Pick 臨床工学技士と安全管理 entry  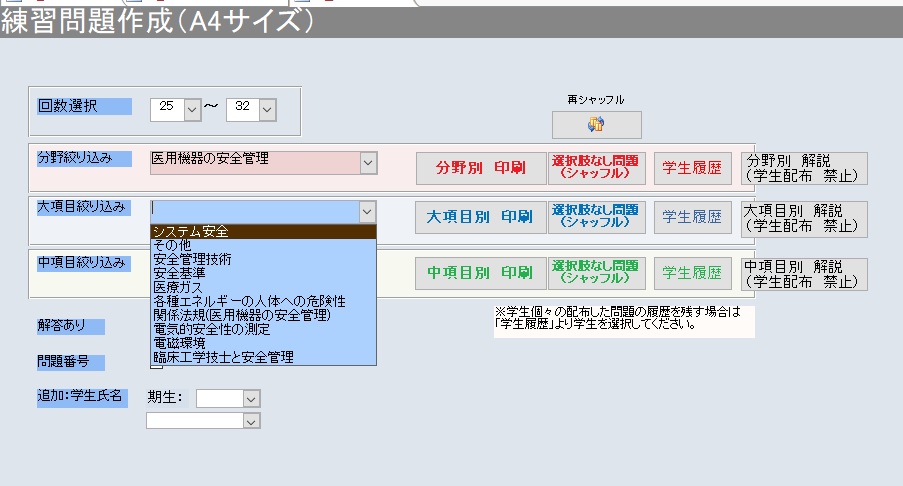[x=263, y=357]
